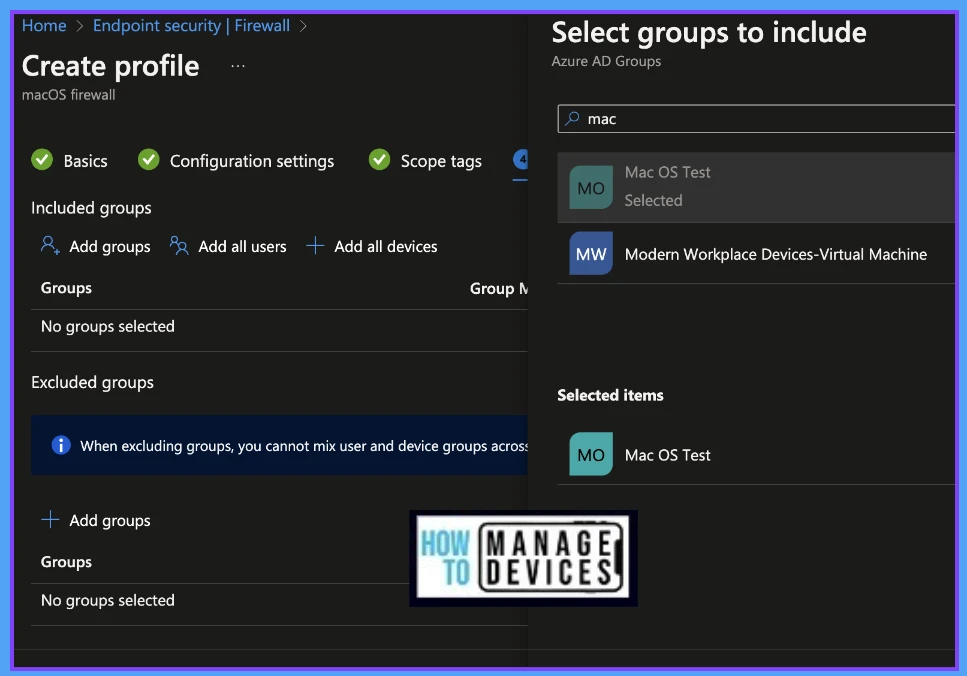Click the two-people icon for Add all users
This screenshot has height=676, width=967.
179,245
